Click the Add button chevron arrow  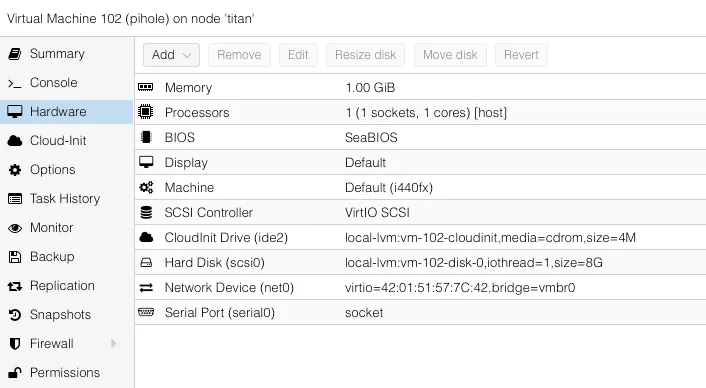point(187,55)
